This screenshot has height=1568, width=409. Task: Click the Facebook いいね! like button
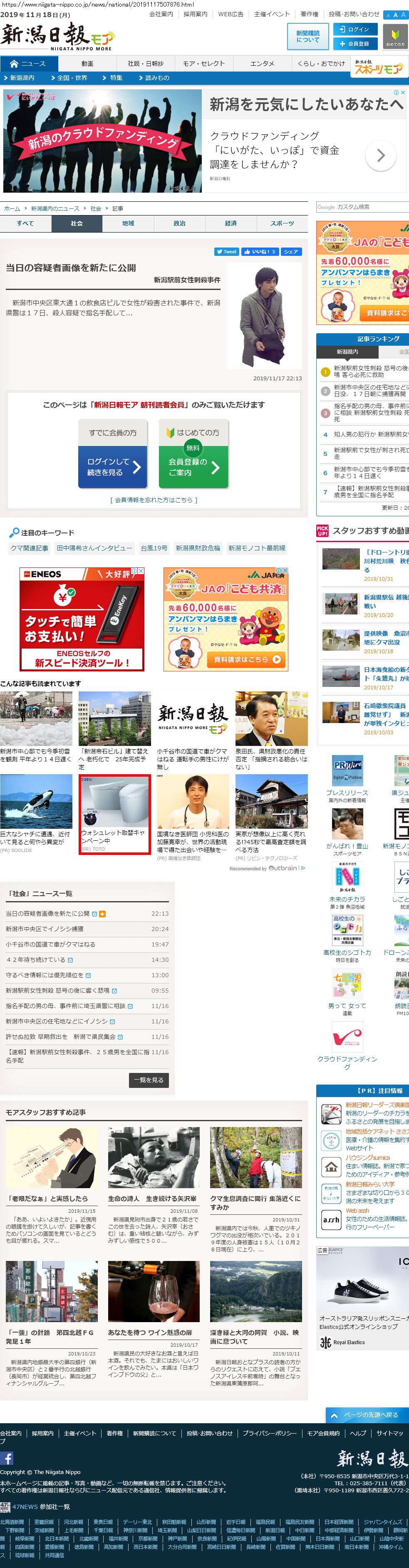coord(259,251)
